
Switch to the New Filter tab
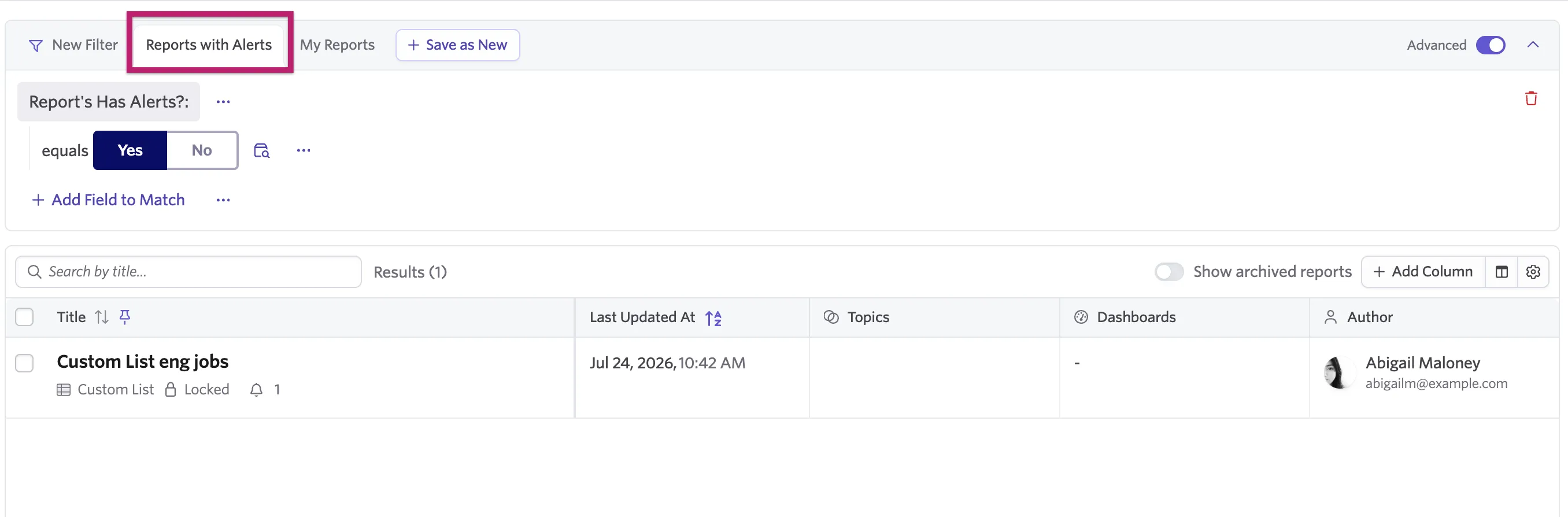73,45
